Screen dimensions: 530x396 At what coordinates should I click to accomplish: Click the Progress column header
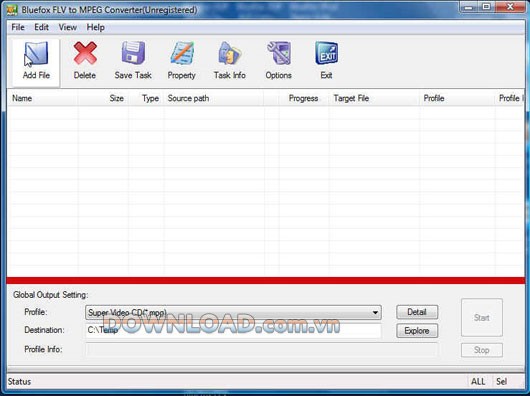pyautogui.click(x=304, y=98)
